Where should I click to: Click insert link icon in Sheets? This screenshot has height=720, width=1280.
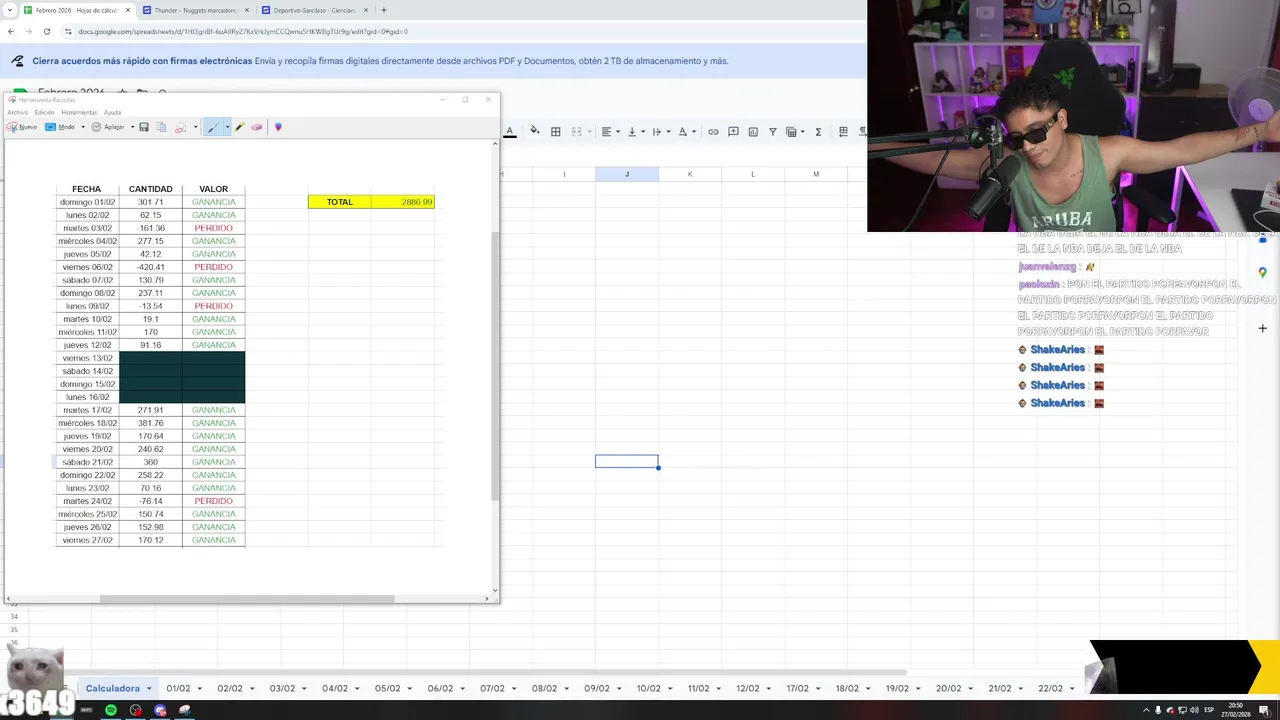[713, 131]
